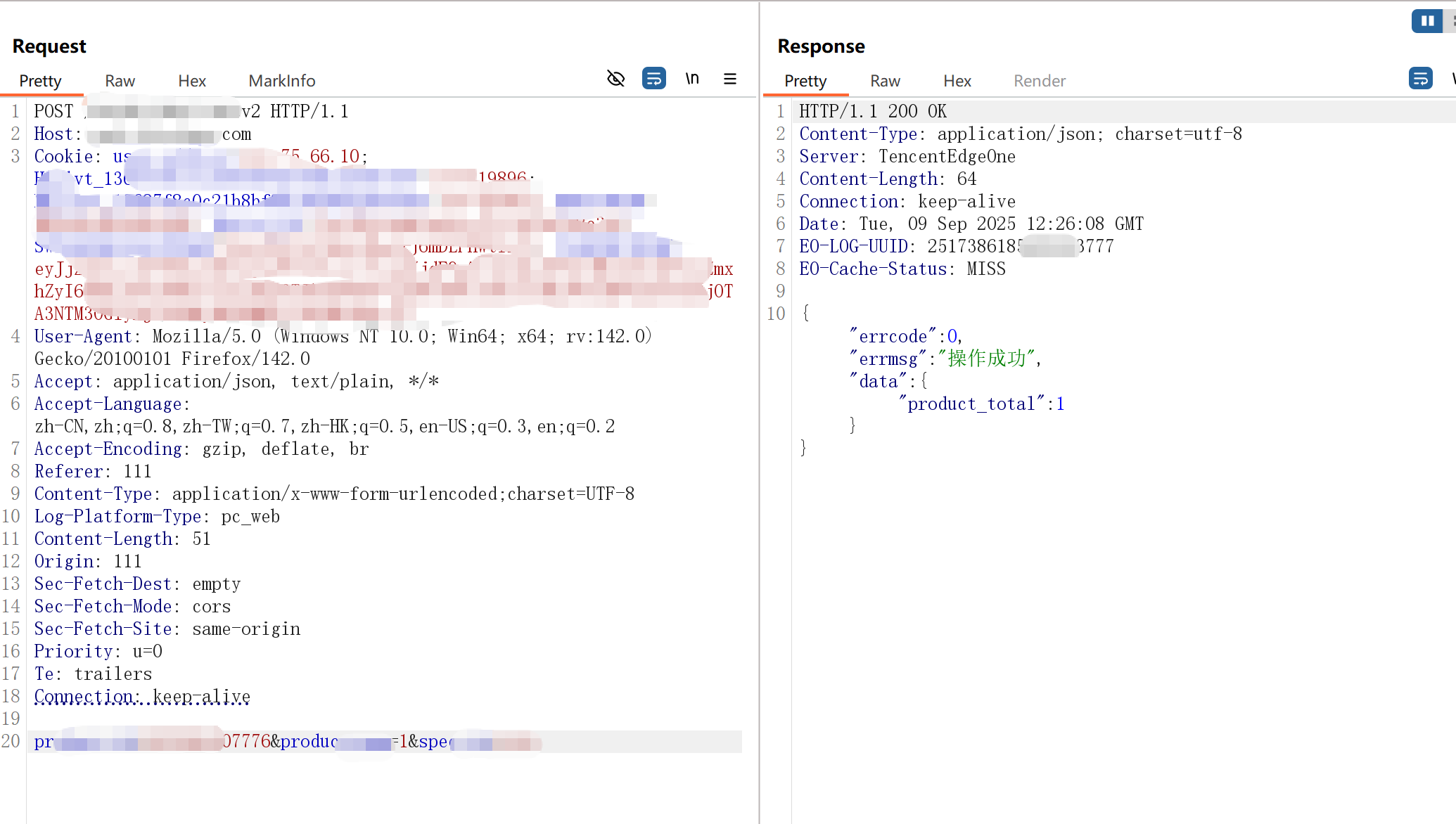The image size is (1456, 824).
Task: Switch Request view to Raw tab
Action: click(120, 81)
